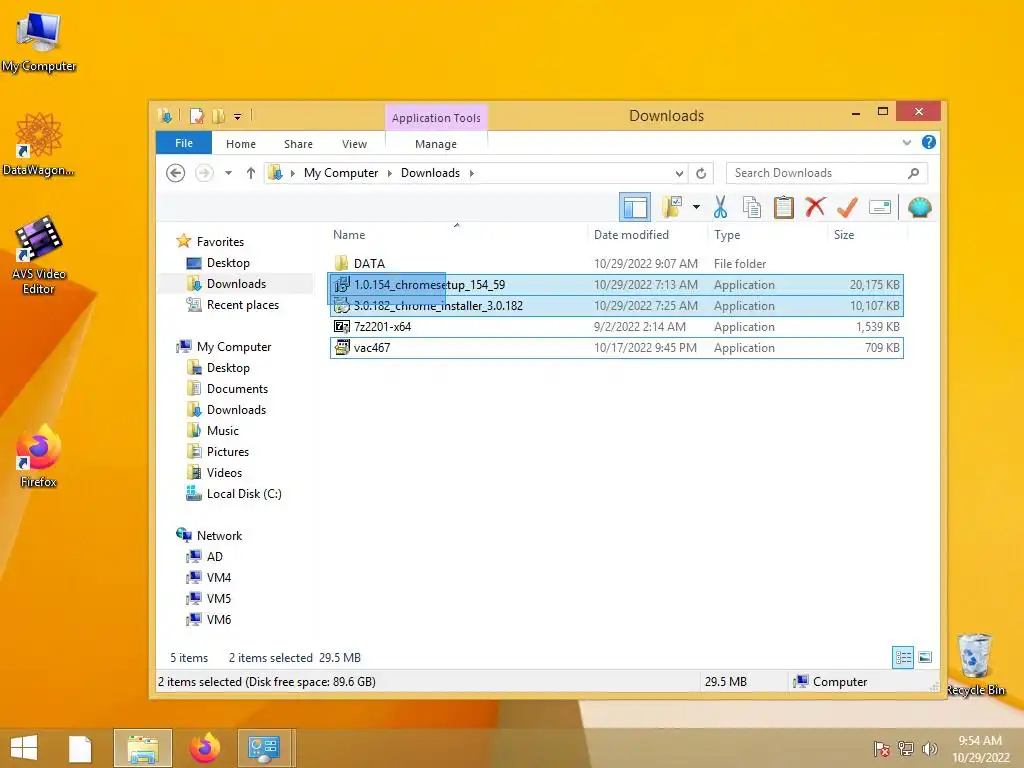Screen dimensions: 1024x768
Task: Open Recent places in Favorites
Action: coord(242,304)
